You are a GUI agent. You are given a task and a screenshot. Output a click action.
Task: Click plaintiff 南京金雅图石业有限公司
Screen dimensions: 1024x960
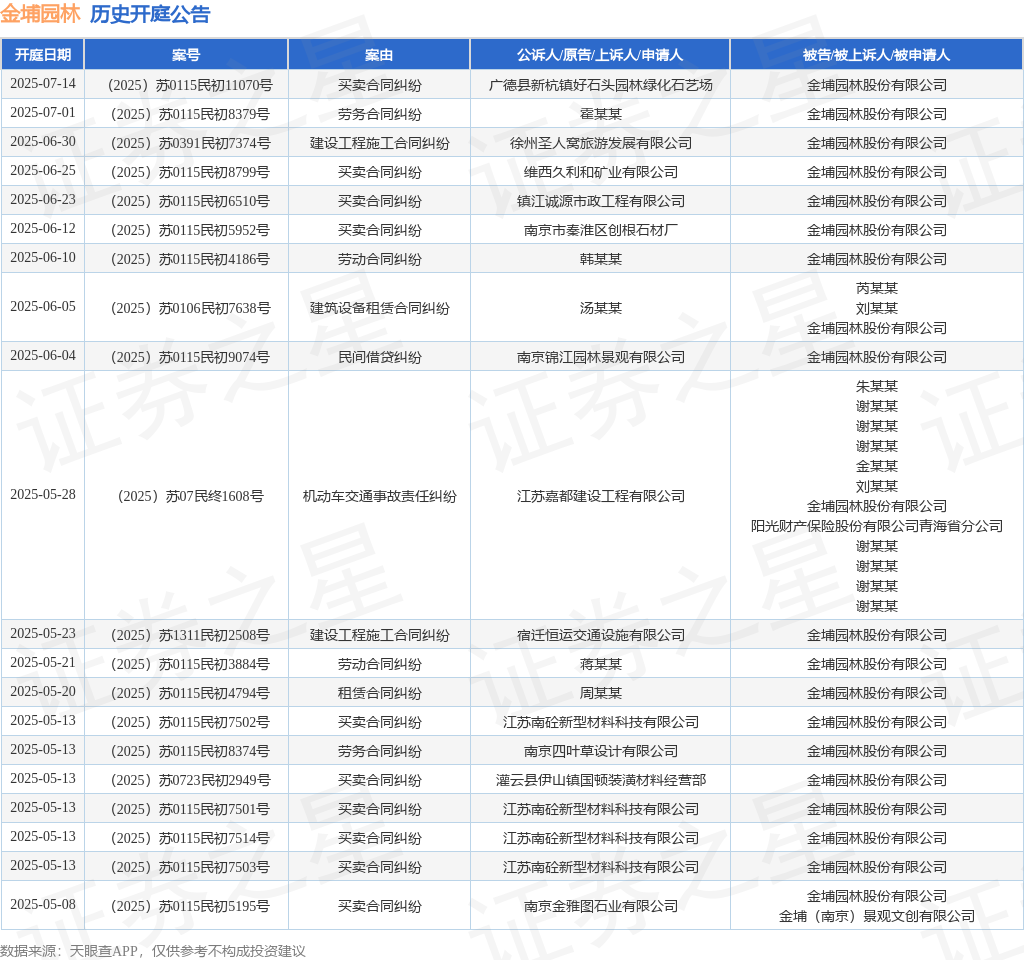coord(600,906)
